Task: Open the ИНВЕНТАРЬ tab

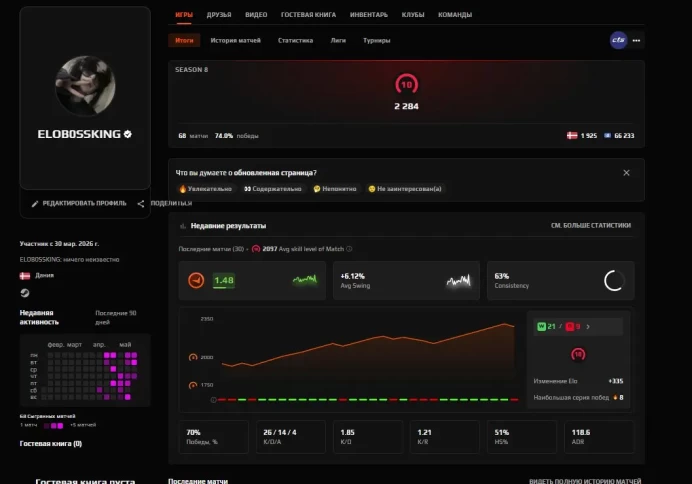Action: click(x=369, y=15)
